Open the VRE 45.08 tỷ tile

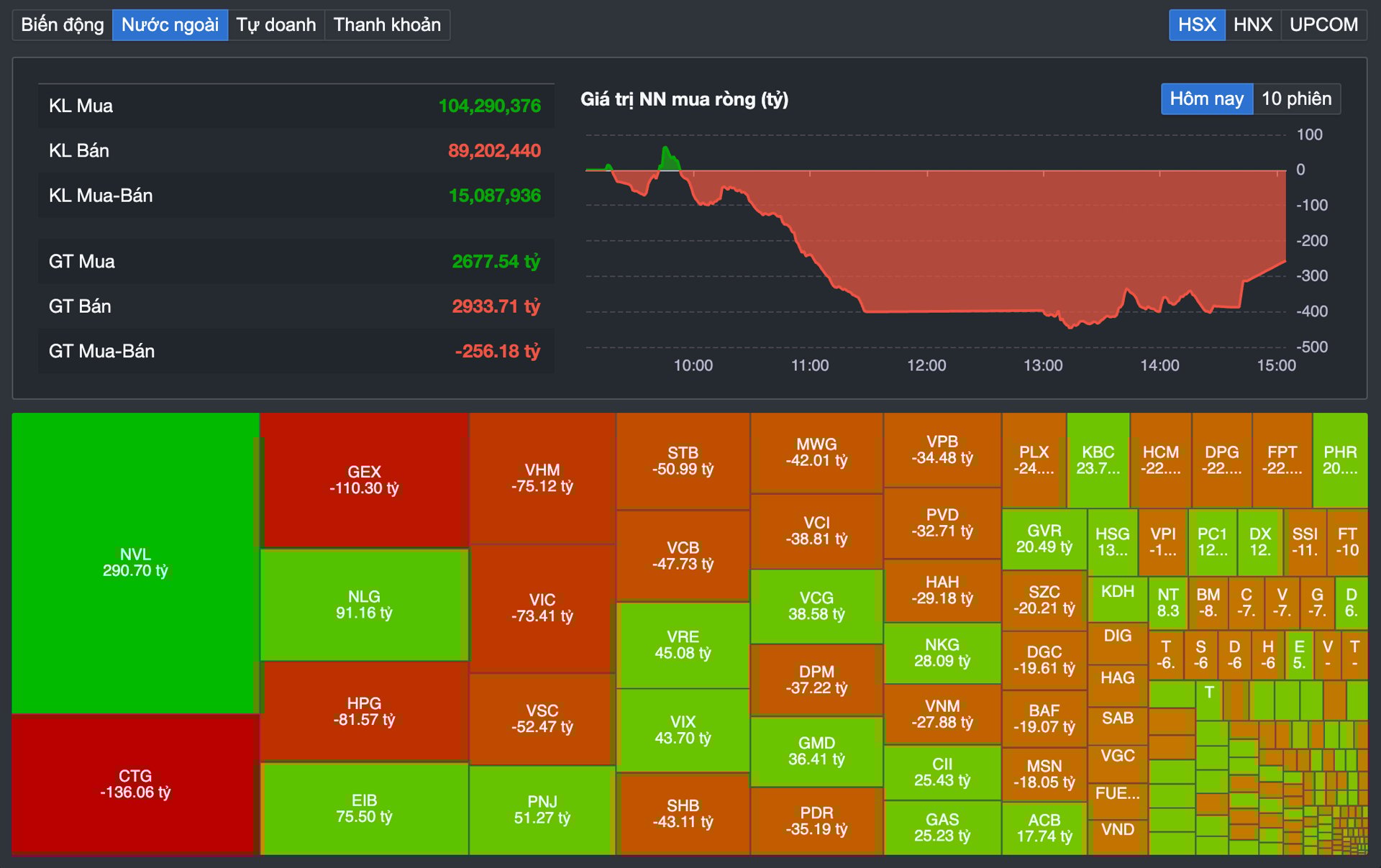(683, 645)
